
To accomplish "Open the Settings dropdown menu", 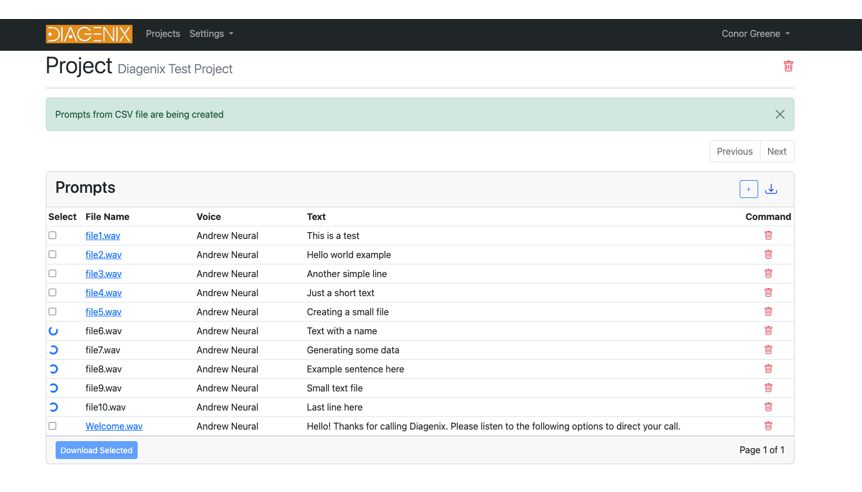I will pos(211,34).
